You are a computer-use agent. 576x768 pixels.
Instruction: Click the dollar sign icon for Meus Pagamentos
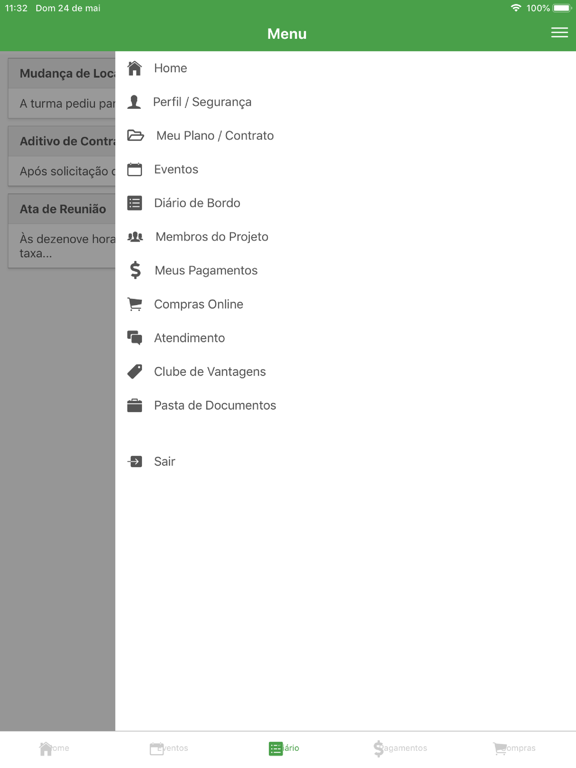[x=135, y=270]
